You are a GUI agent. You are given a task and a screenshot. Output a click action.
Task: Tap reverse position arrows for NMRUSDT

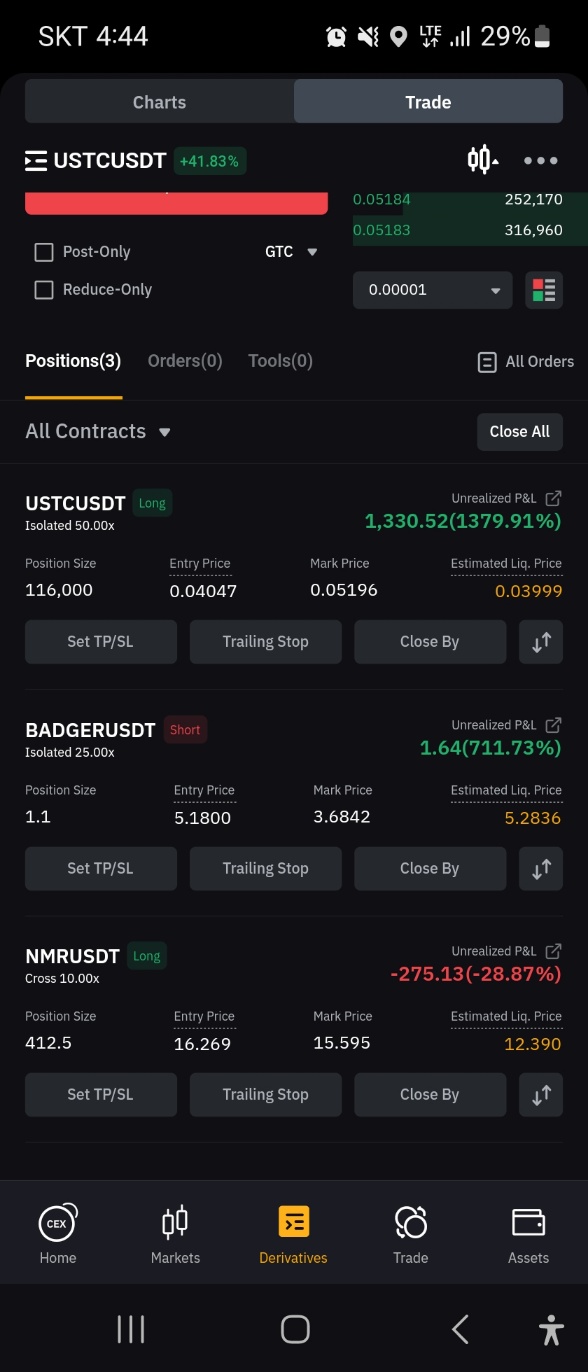(541, 1095)
